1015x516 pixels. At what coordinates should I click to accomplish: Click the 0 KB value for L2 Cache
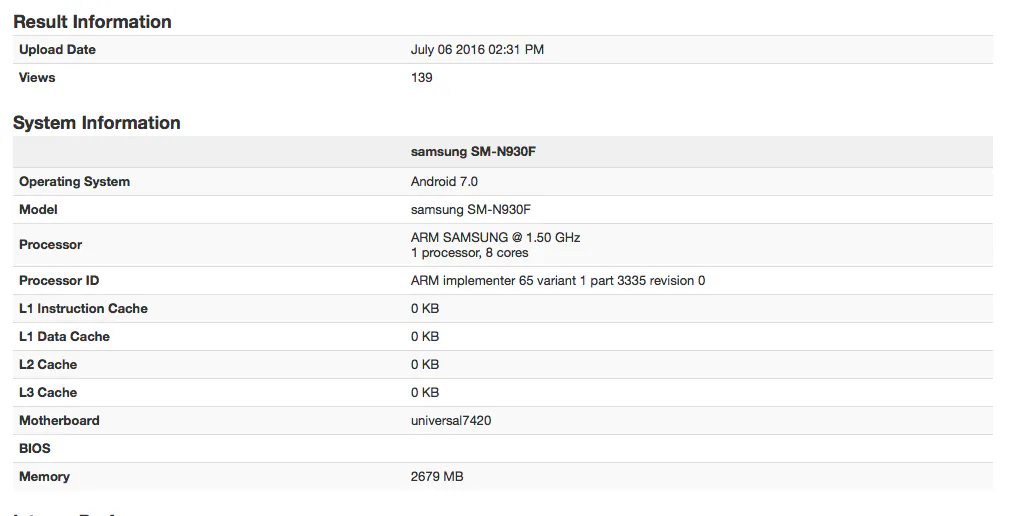(425, 364)
